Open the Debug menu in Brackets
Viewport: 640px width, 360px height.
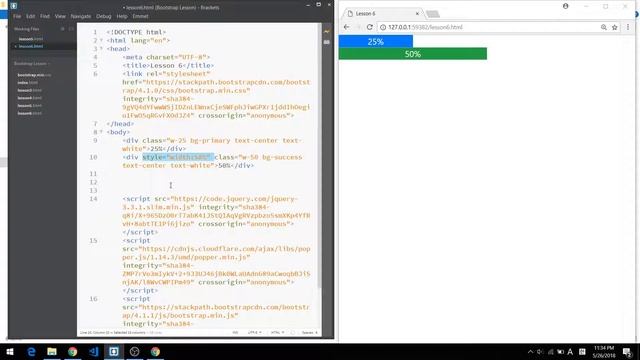(x=104, y=16)
